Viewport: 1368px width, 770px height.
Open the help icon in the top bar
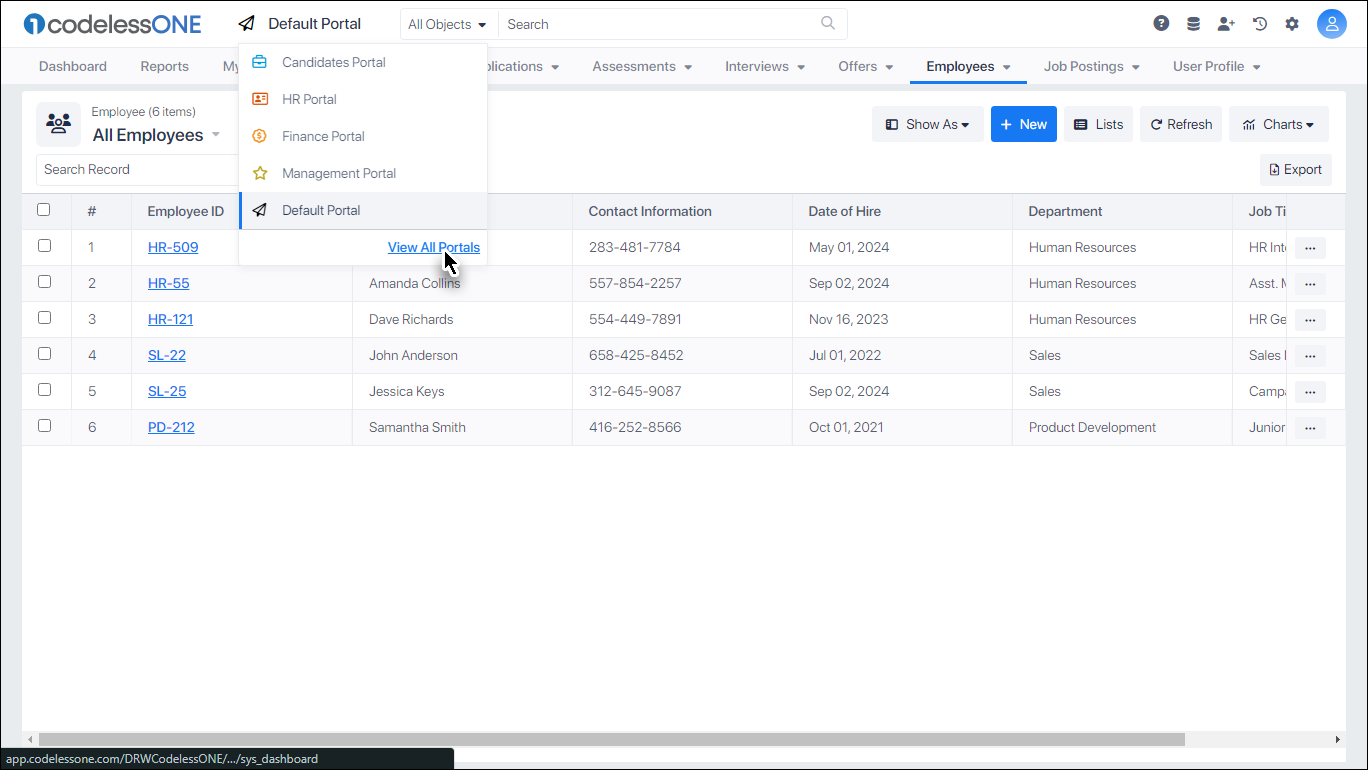(1161, 23)
